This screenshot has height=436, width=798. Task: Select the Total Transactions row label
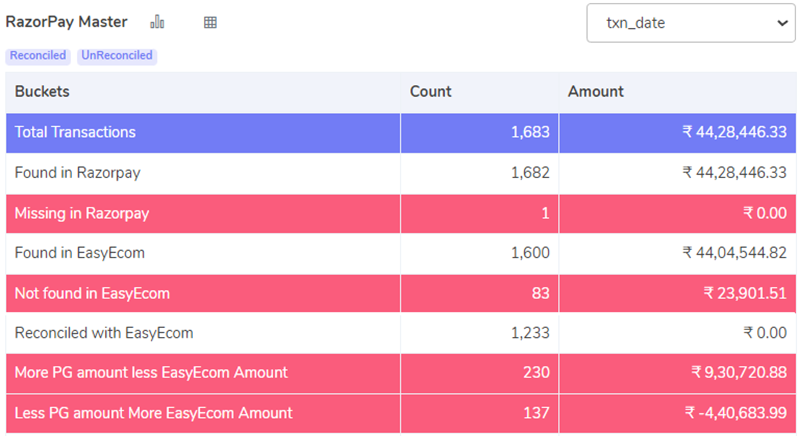coord(75,132)
